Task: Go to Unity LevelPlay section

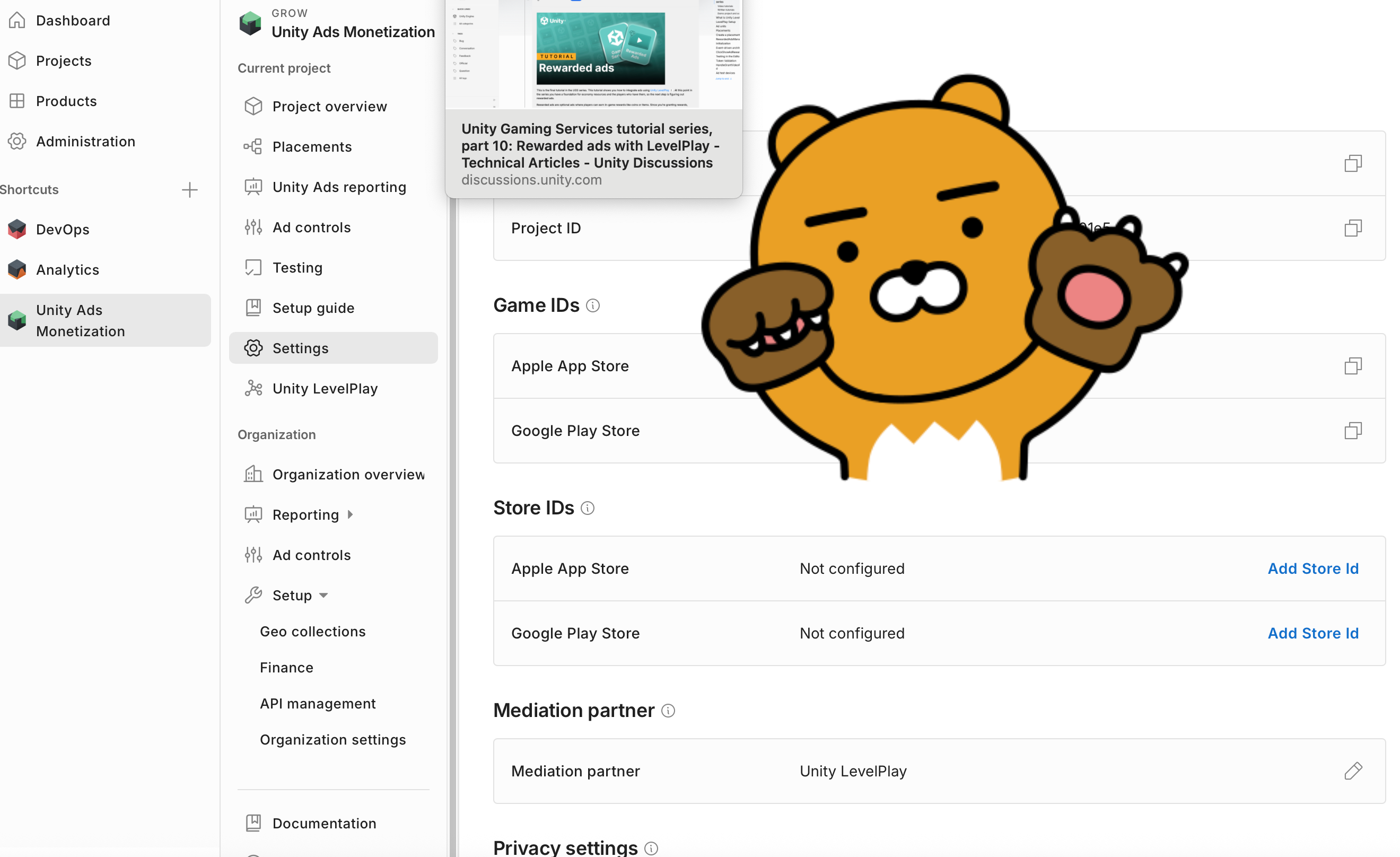Action: (325, 389)
